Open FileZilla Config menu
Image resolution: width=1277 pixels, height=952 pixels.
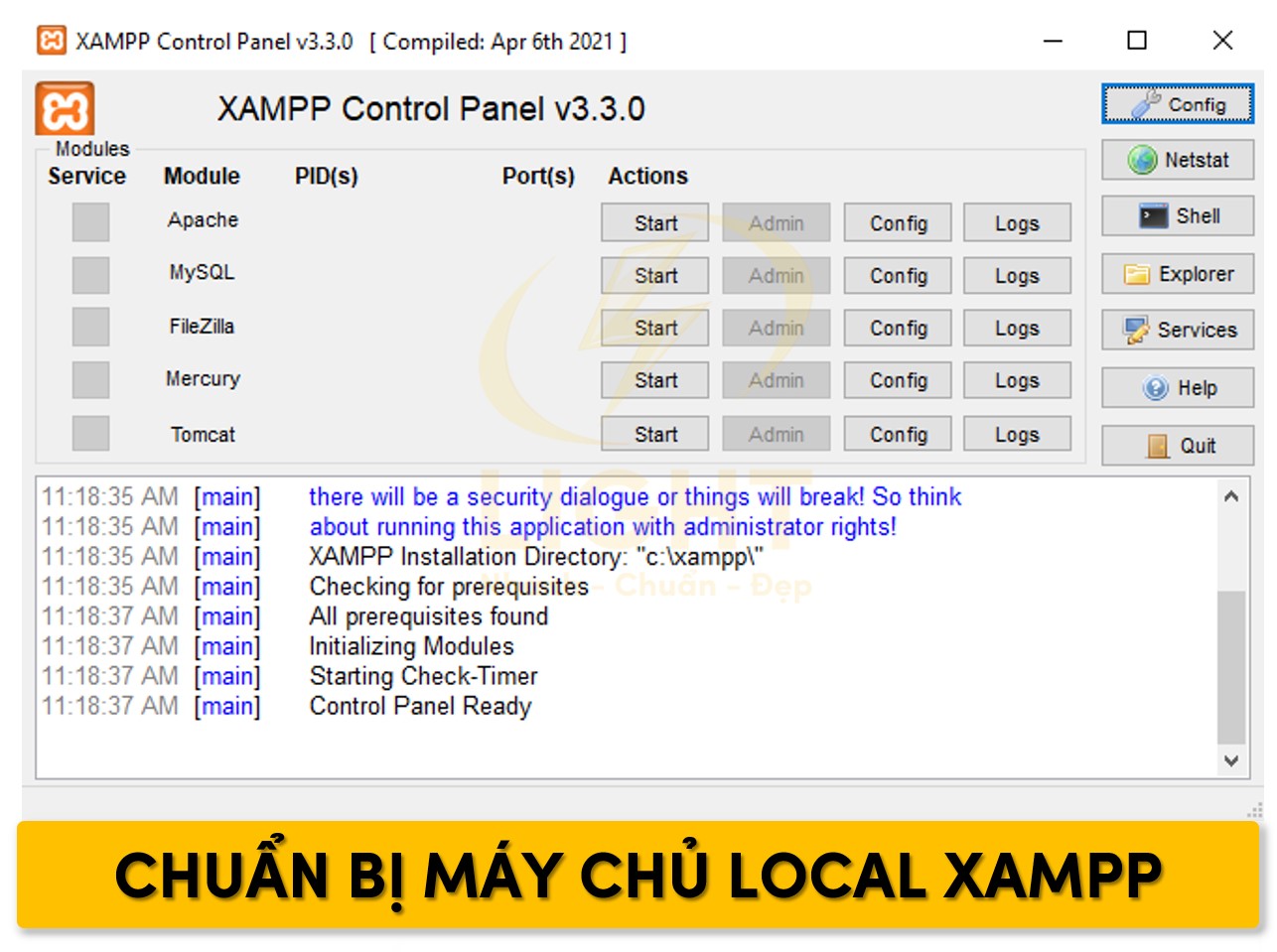[x=898, y=328]
